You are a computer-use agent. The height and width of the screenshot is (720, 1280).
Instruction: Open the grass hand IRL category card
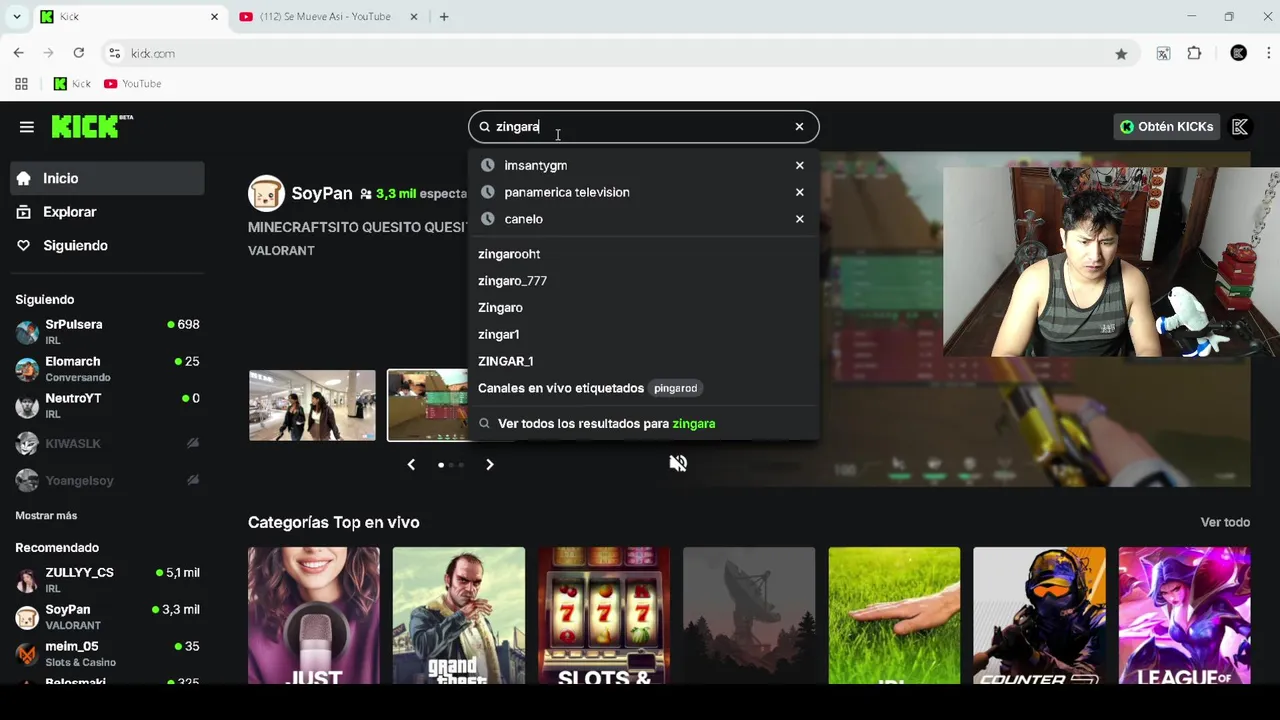click(x=894, y=615)
